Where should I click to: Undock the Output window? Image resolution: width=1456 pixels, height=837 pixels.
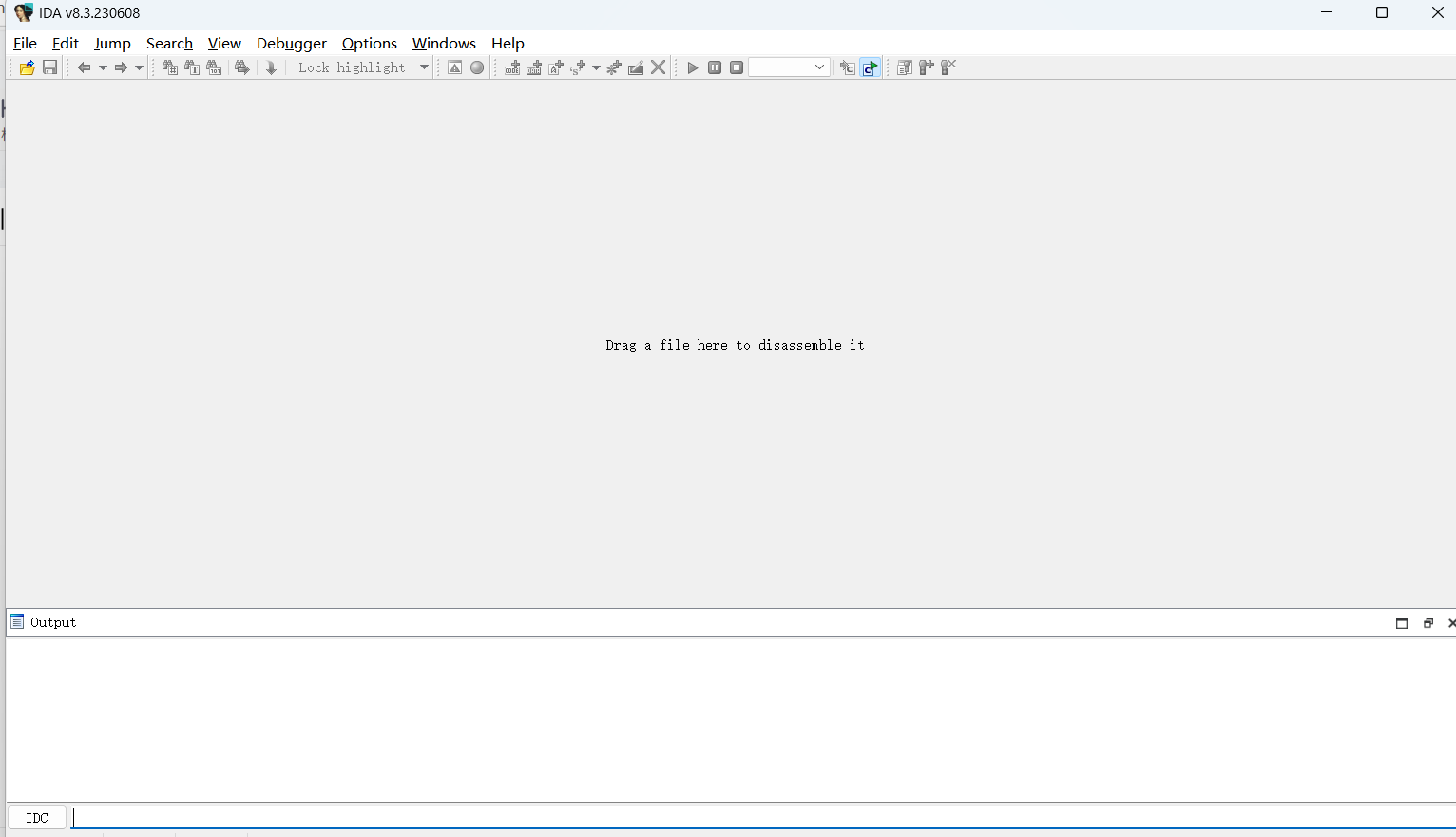pyautogui.click(x=1428, y=622)
